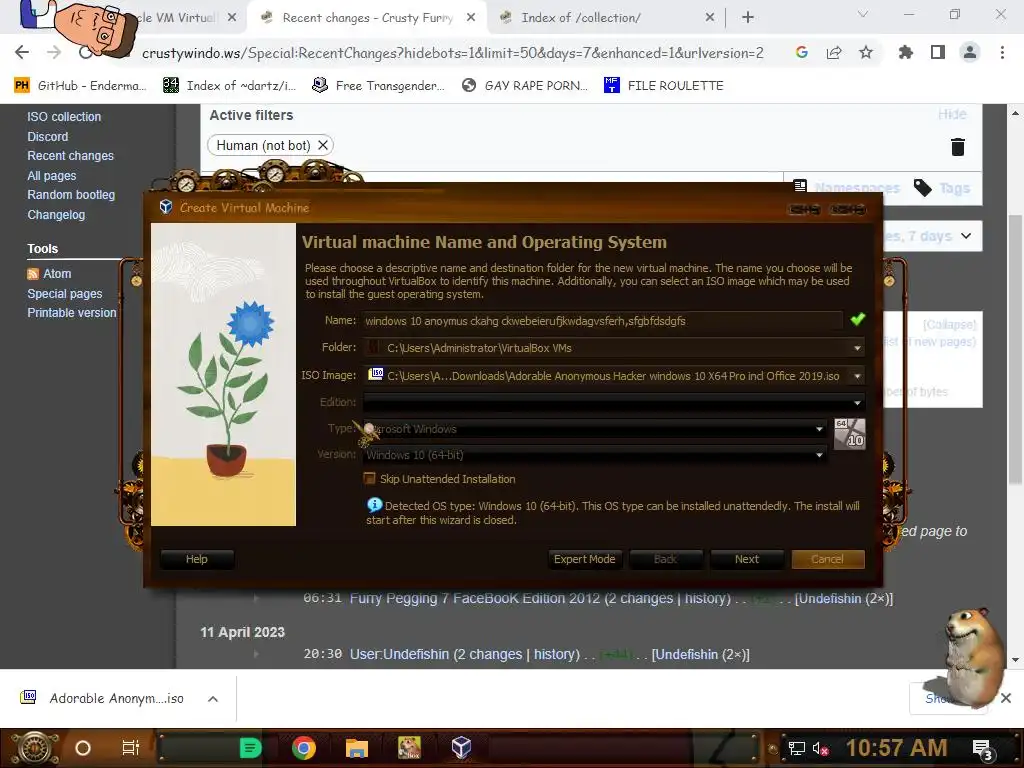
Task: Click the trash icon in Active filters
Action: pos(957,147)
